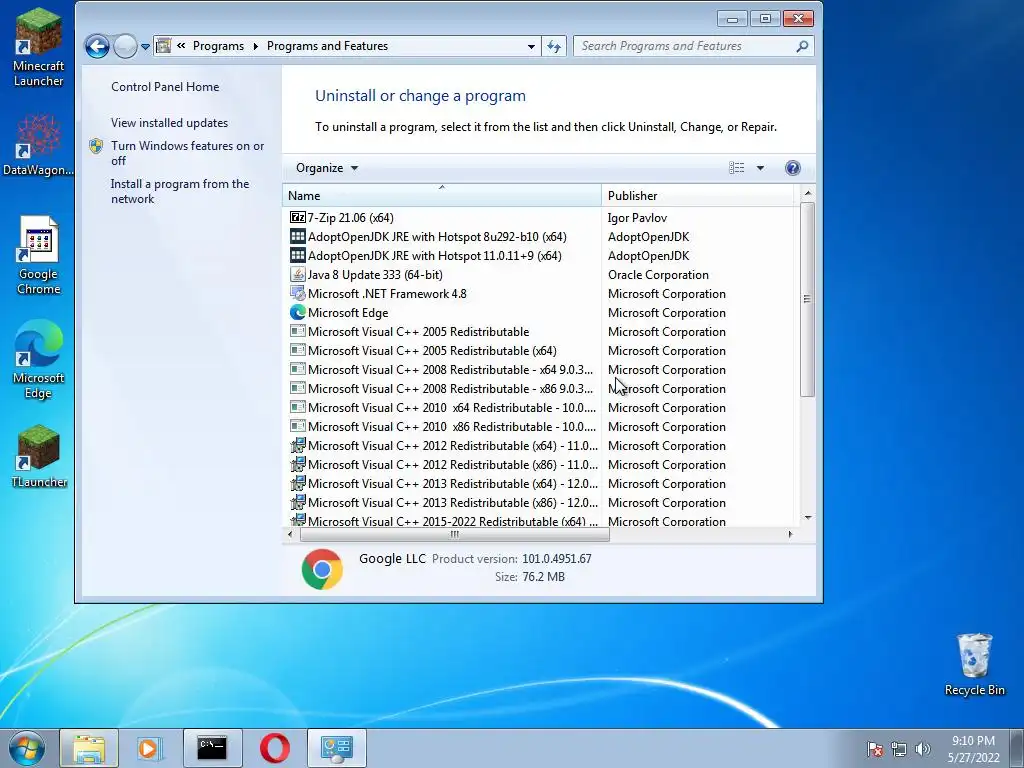
Task: Click the Refresh button next to address bar
Action: click(x=554, y=46)
